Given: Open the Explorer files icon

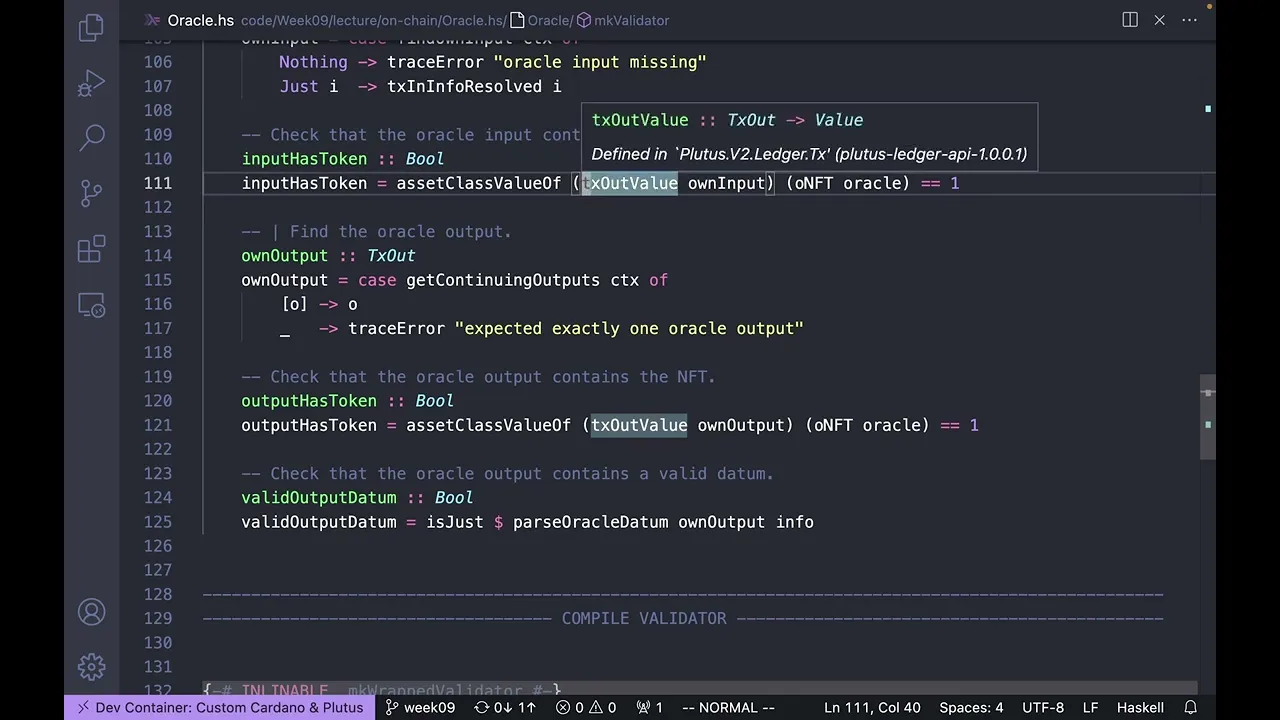Looking at the screenshot, I should point(91,27).
